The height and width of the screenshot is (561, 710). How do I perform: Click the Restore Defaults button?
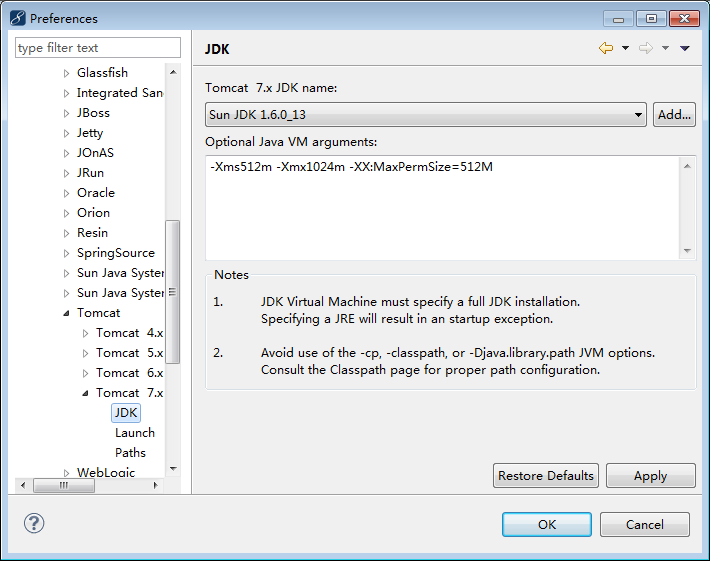coord(546,475)
